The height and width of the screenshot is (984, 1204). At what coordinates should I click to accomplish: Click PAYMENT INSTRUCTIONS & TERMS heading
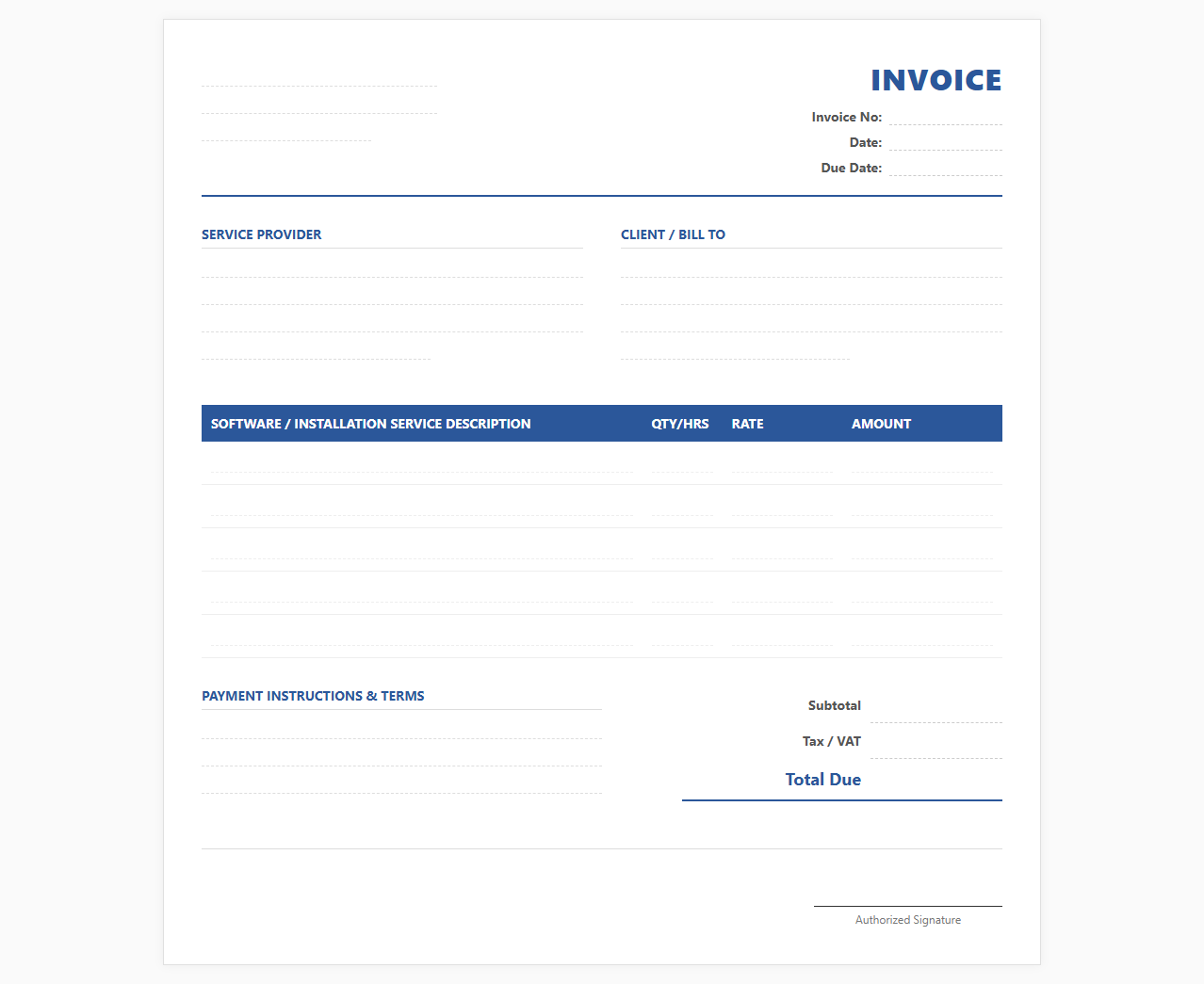tap(313, 696)
